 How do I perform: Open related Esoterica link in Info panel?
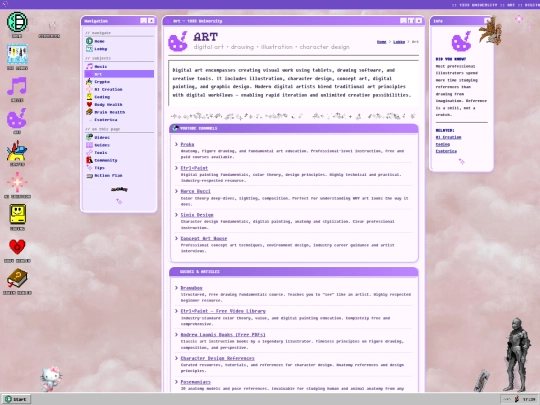[x=446, y=151]
